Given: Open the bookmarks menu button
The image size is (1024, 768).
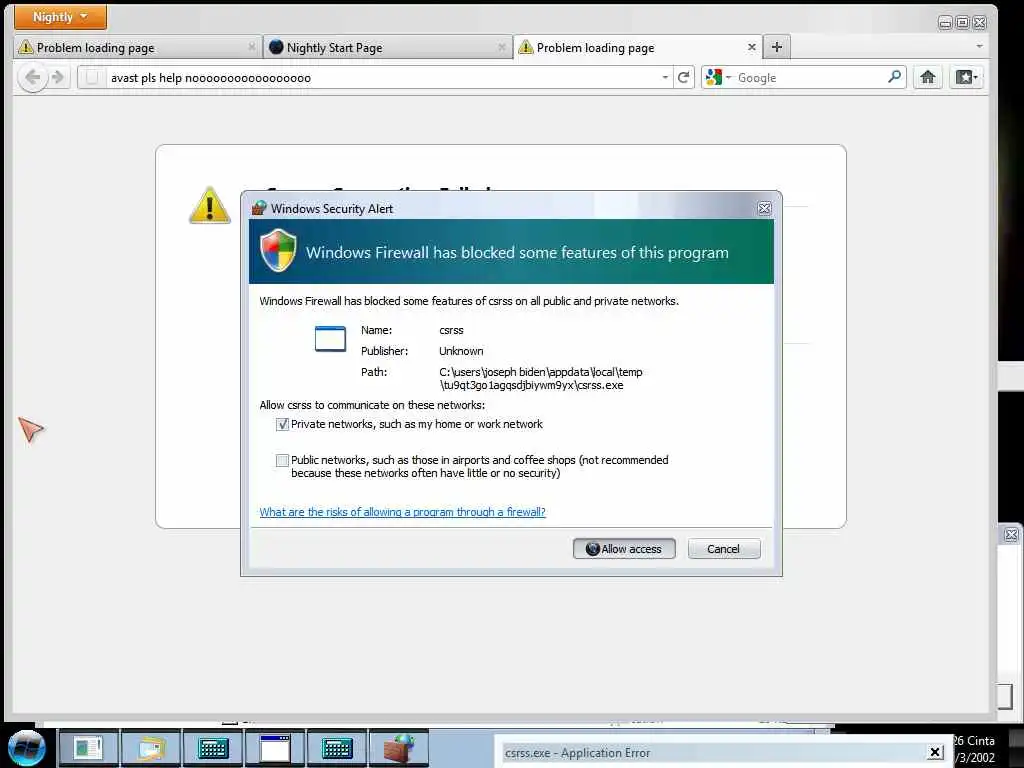Looking at the screenshot, I should pyautogui.click(x=967, y=78).
